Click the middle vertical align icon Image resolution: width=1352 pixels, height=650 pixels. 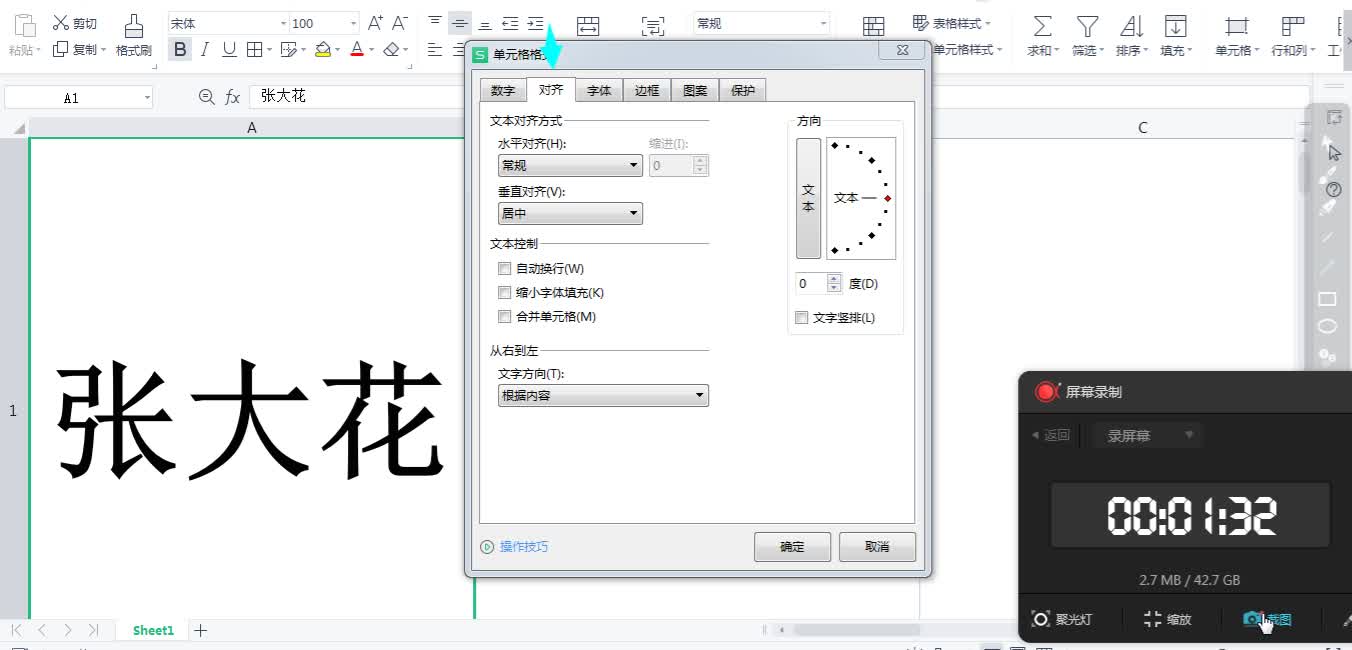pyautogui.click(x=459, y=23)
